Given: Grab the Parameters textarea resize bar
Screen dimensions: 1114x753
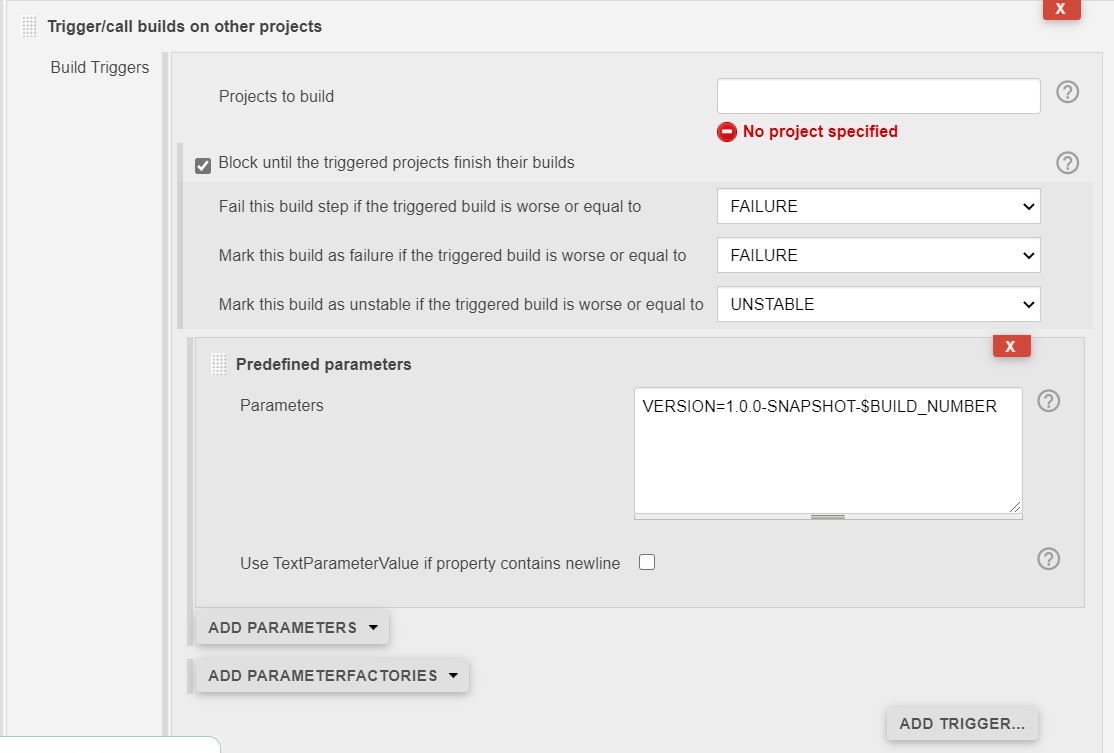Looking at the screenshot, I should coord(828,517).
